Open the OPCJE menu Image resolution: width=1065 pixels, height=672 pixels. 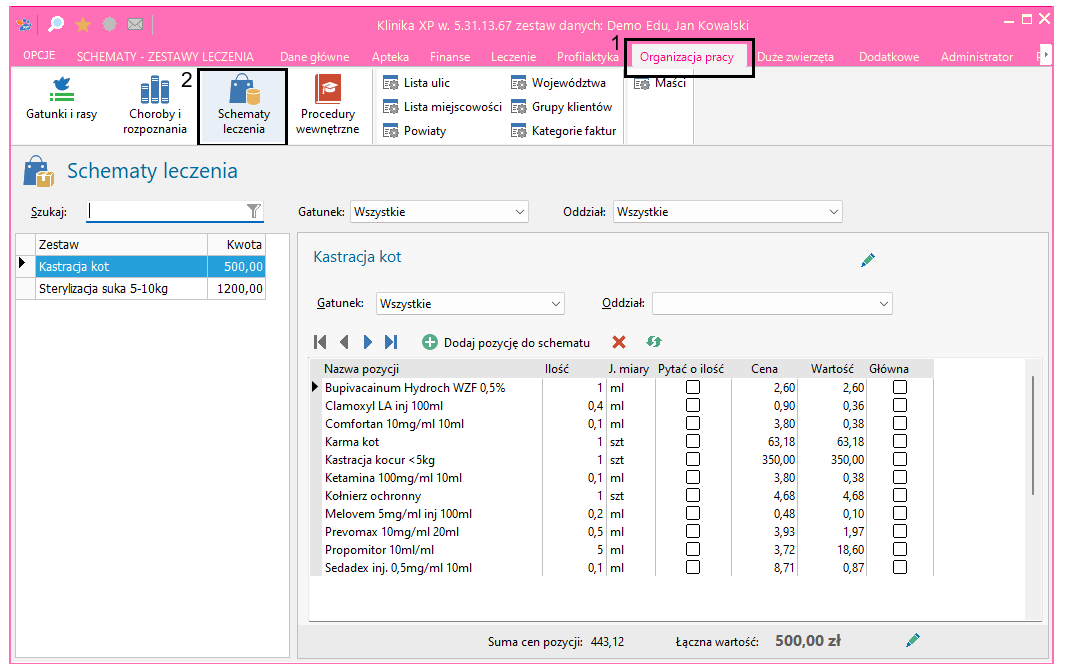pyautogui.click(x=39, y=56)
